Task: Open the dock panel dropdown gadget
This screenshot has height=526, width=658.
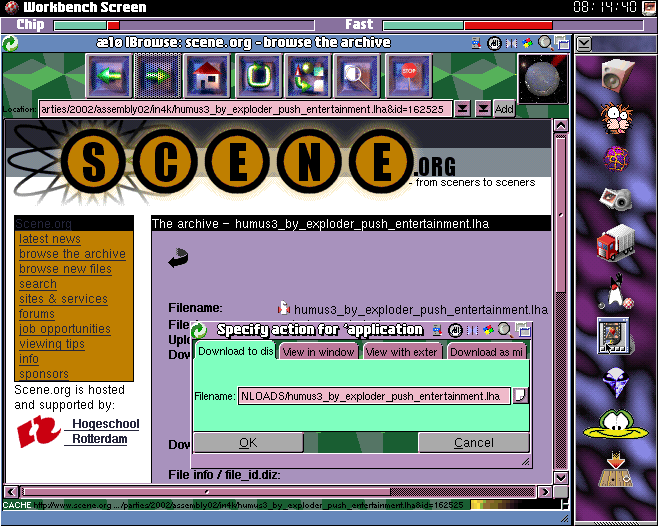Action: coord(584,43)
